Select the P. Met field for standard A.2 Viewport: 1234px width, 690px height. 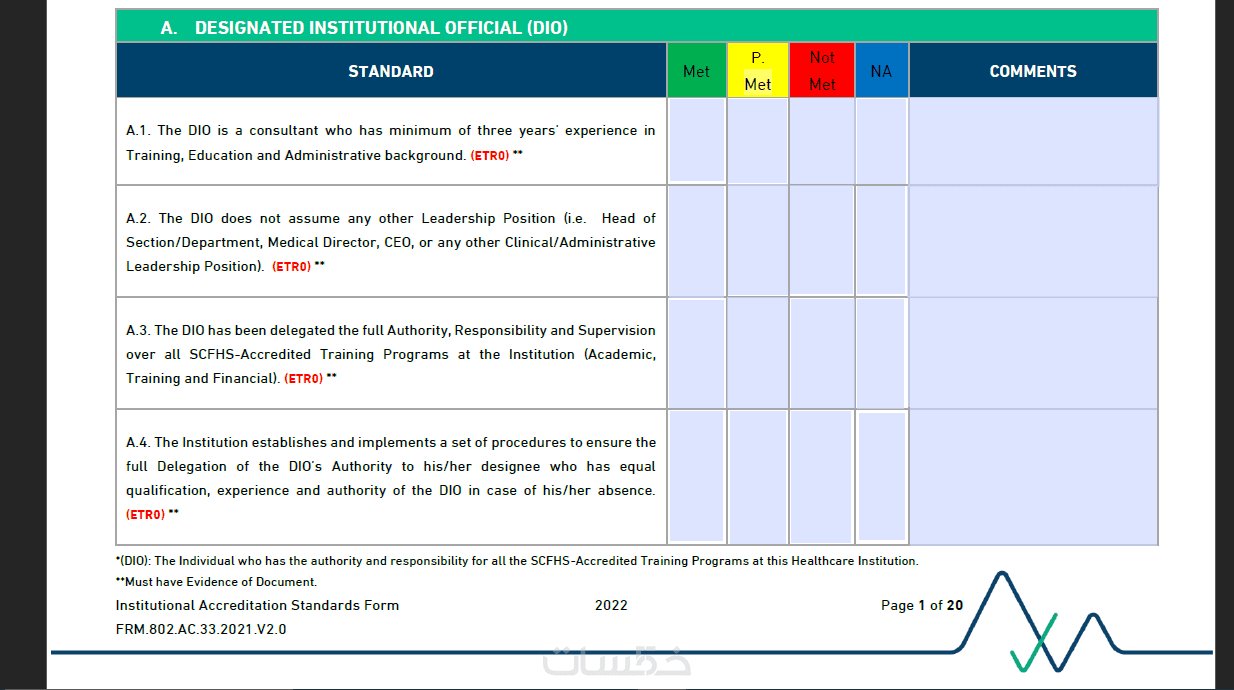coord(757,241)
